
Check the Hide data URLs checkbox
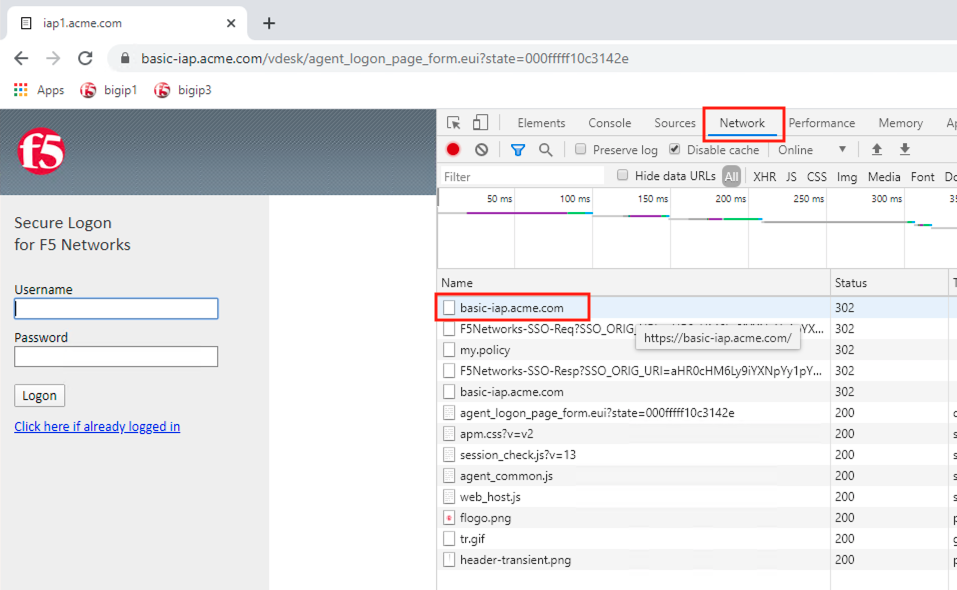coord(622,176)
